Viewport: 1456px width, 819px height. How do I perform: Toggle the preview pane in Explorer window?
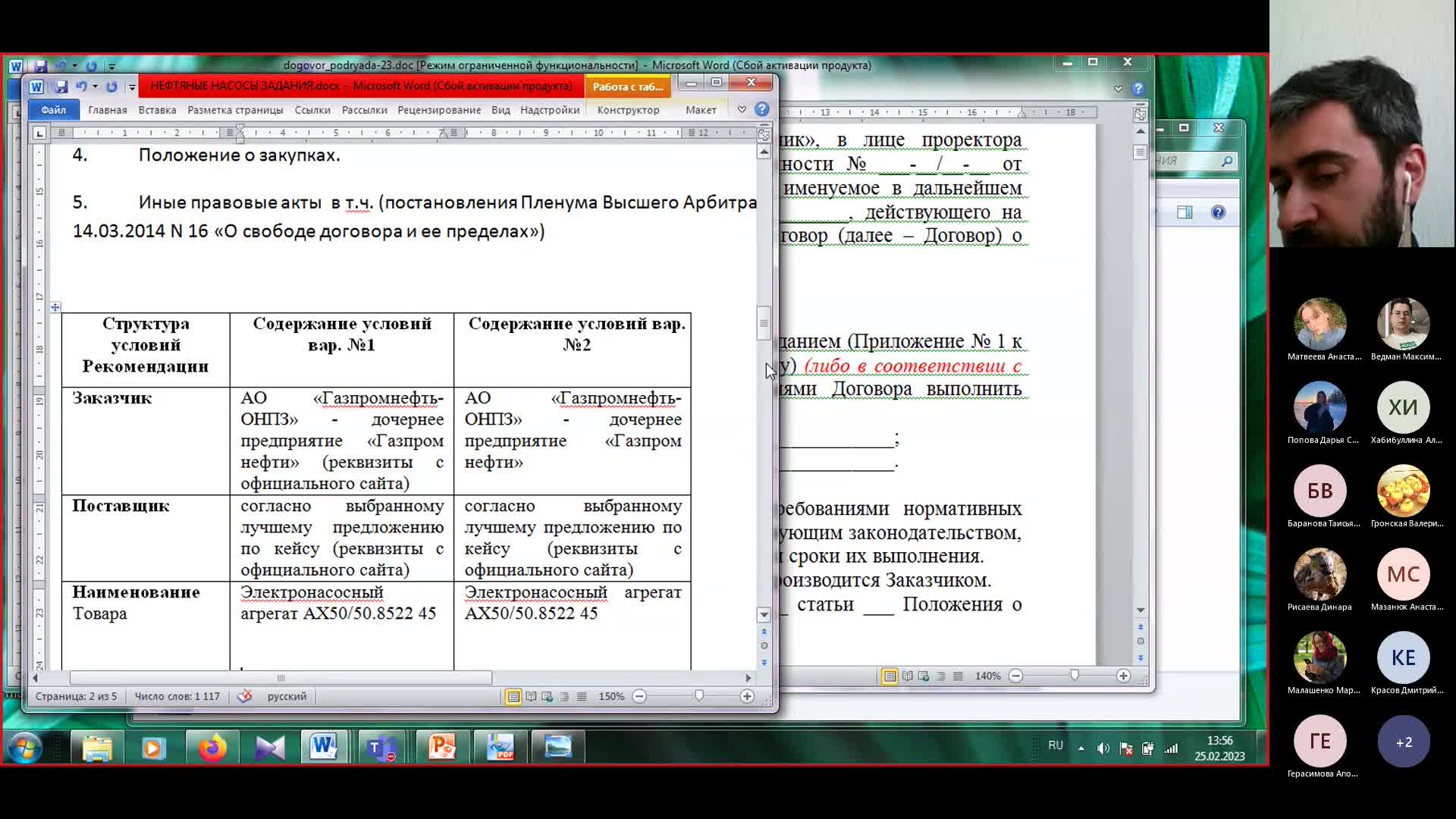1185,212
